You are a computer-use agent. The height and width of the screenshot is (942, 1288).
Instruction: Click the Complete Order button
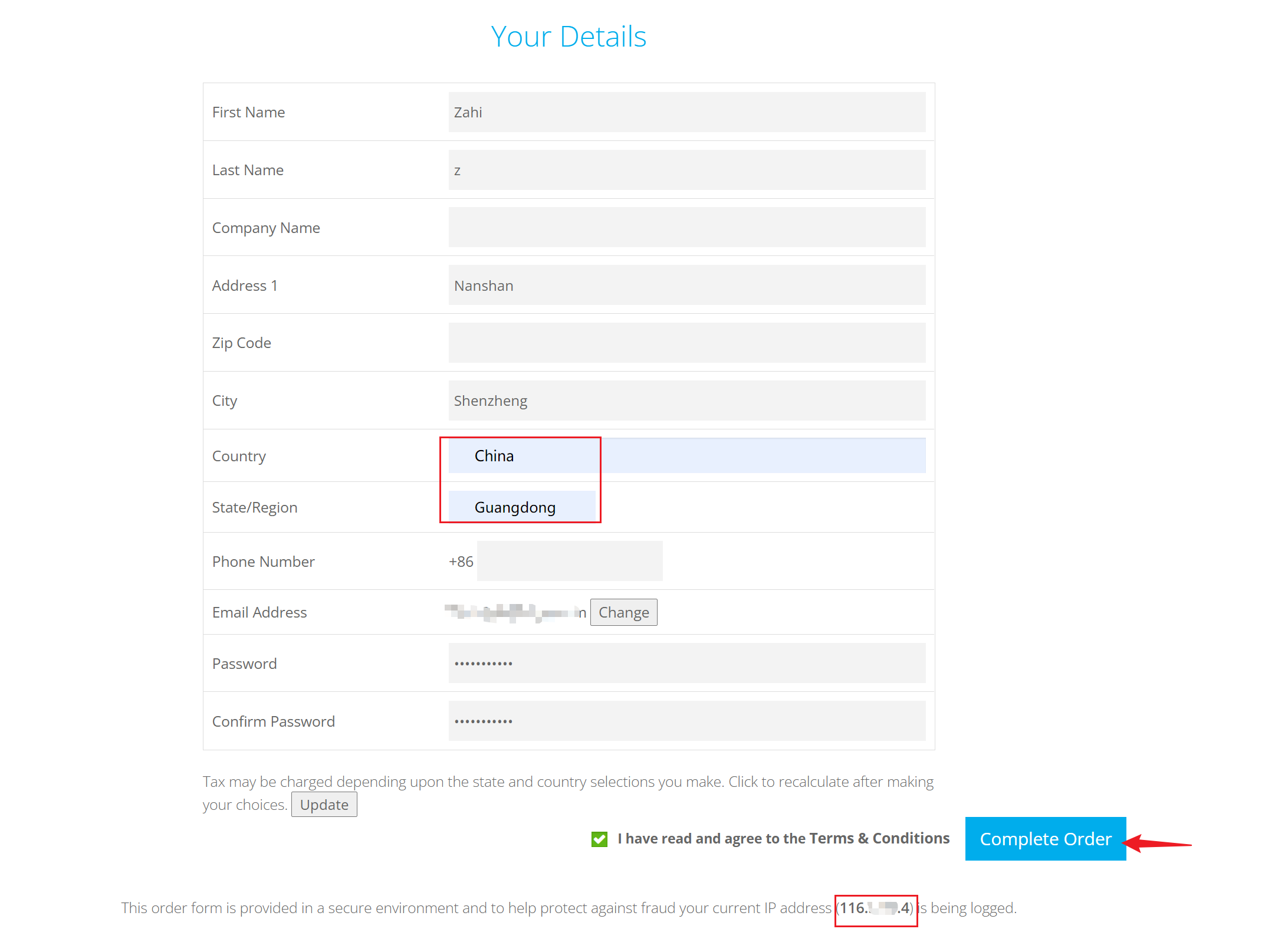point(1045,839)
